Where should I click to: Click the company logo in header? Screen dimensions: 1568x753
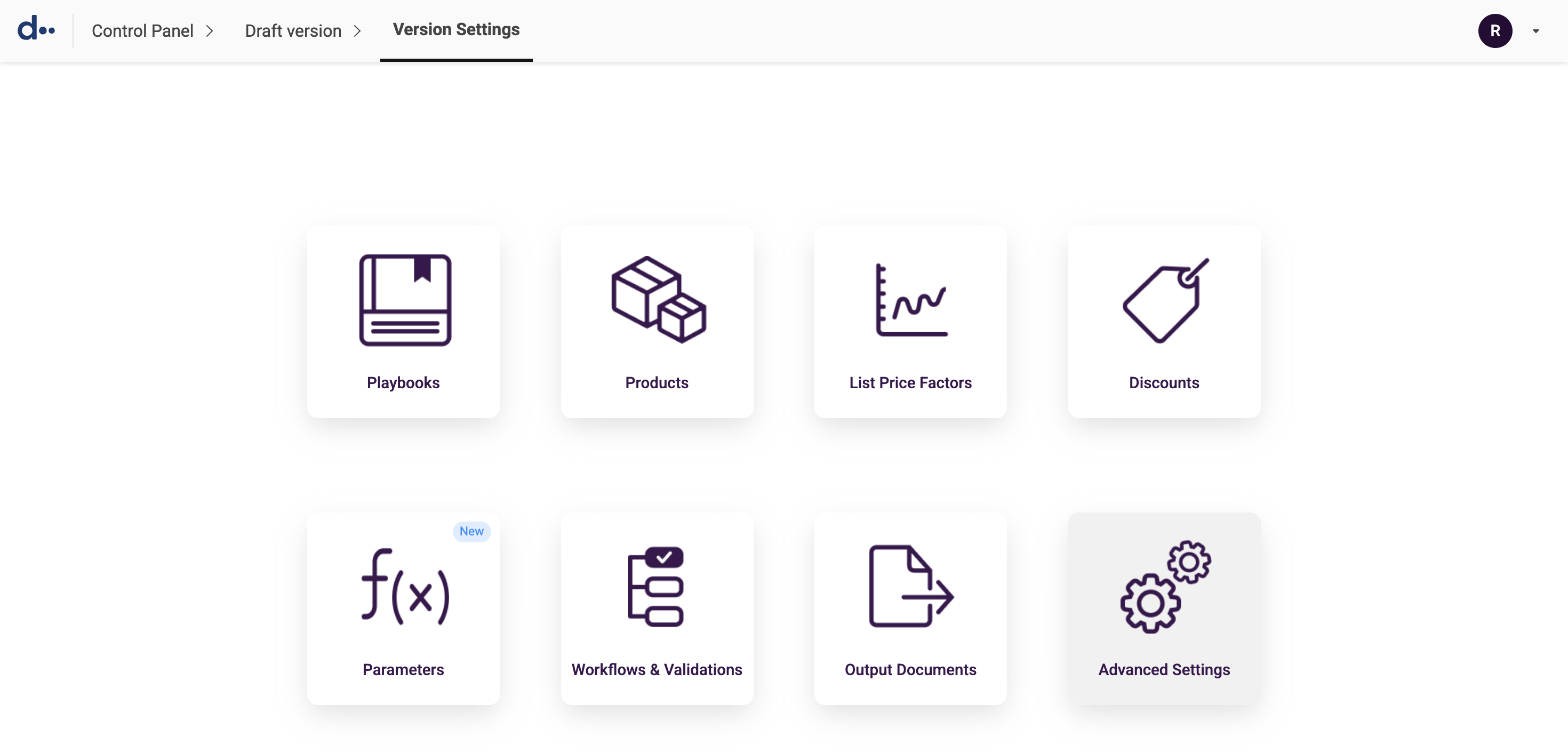36,29
